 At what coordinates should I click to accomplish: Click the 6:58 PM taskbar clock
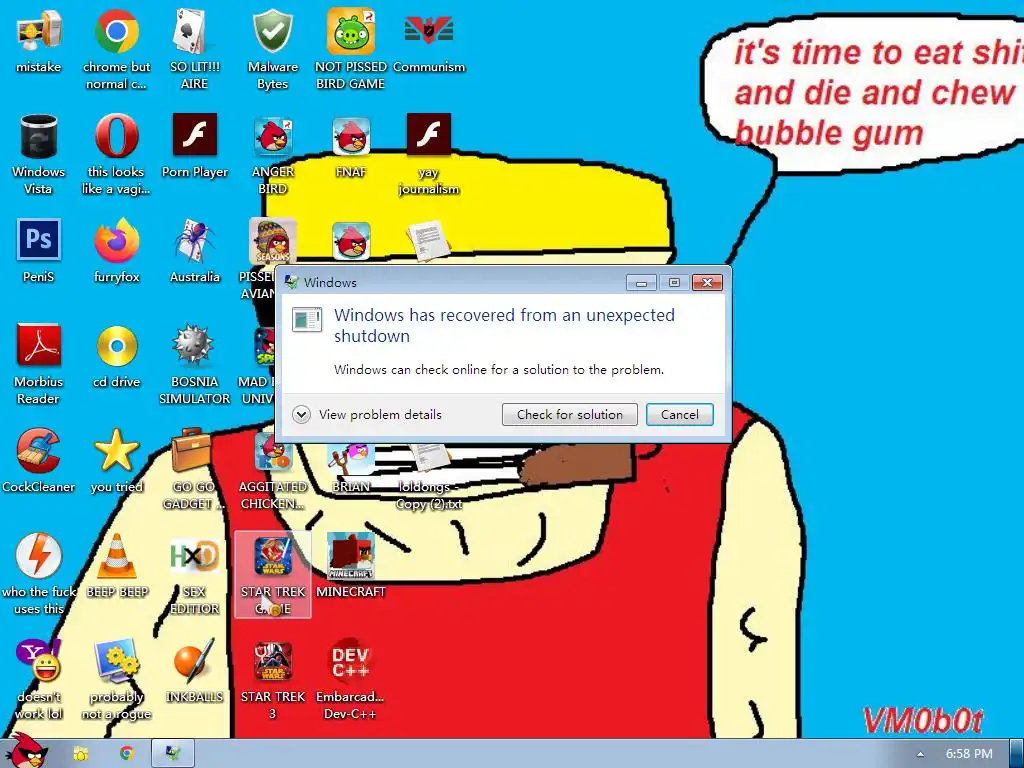point(969,754)
